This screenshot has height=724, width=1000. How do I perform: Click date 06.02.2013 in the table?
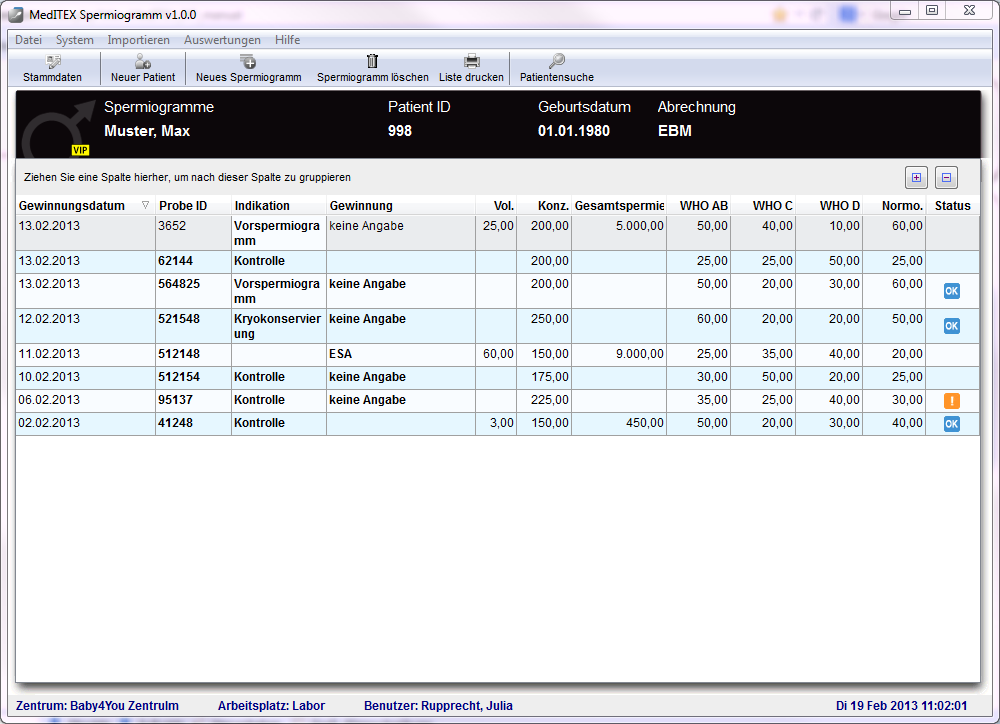(49, 400)
